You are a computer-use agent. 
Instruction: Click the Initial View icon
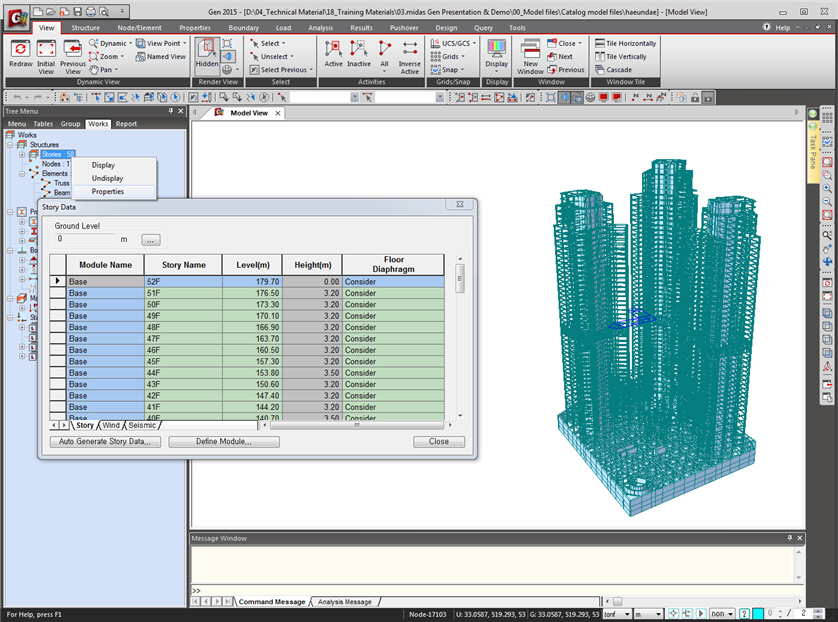pos(46,49)
